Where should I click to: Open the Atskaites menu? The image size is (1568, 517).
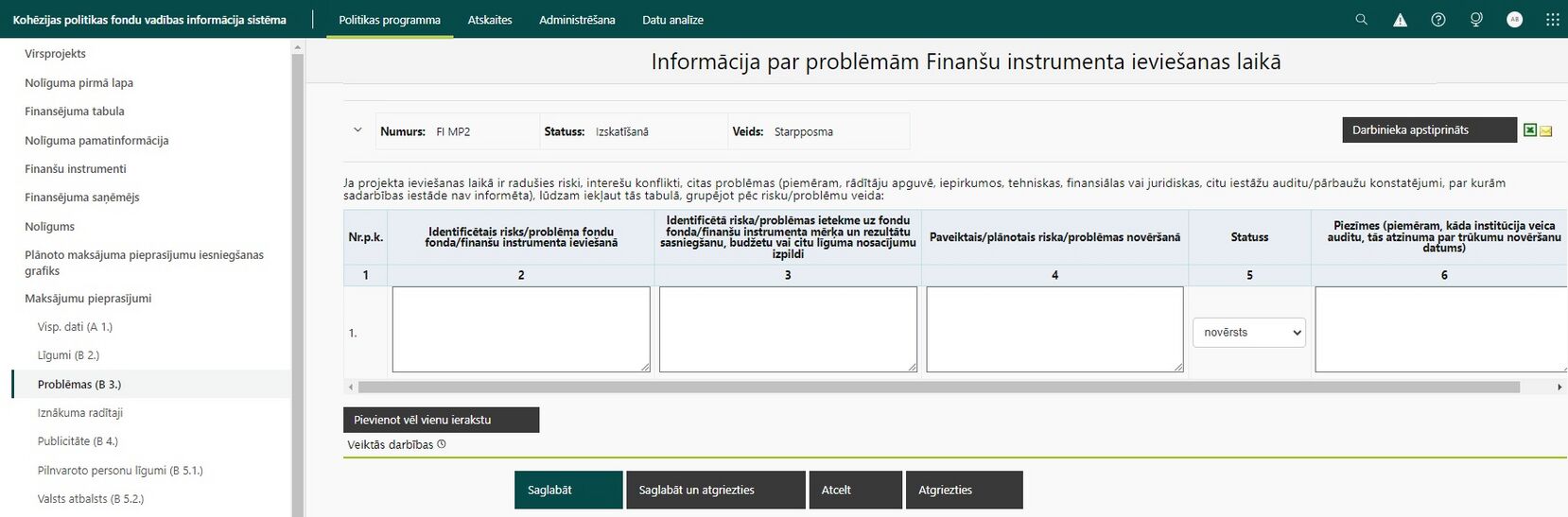490,20
